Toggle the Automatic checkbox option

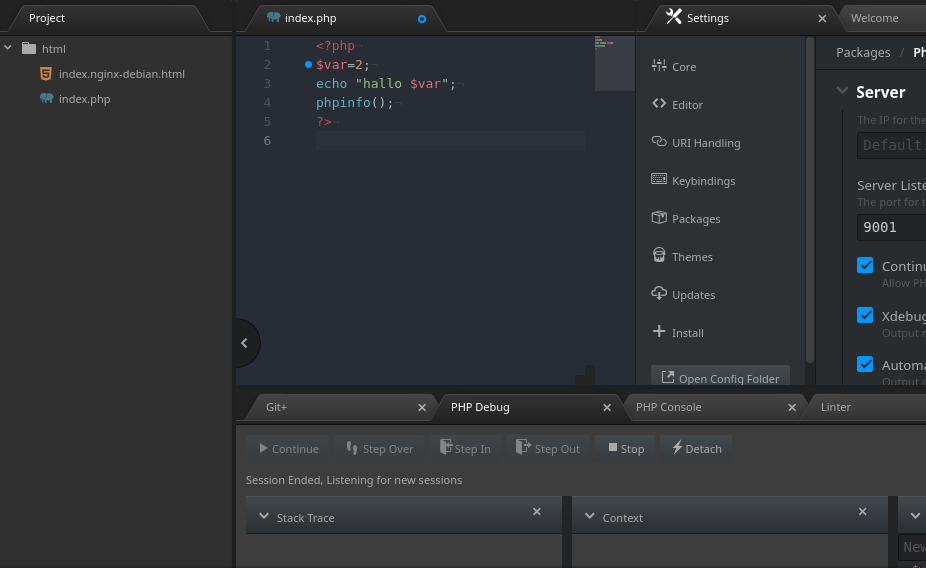tap(865, 364)
